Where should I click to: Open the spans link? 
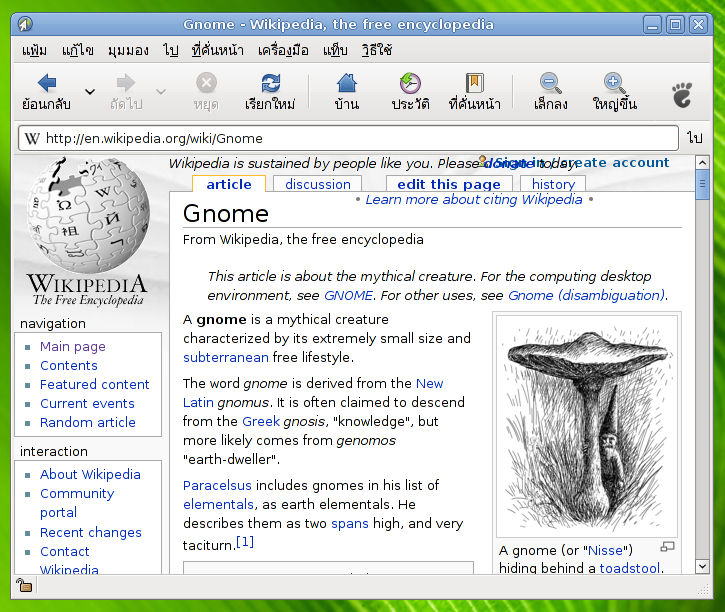(350, 524)
